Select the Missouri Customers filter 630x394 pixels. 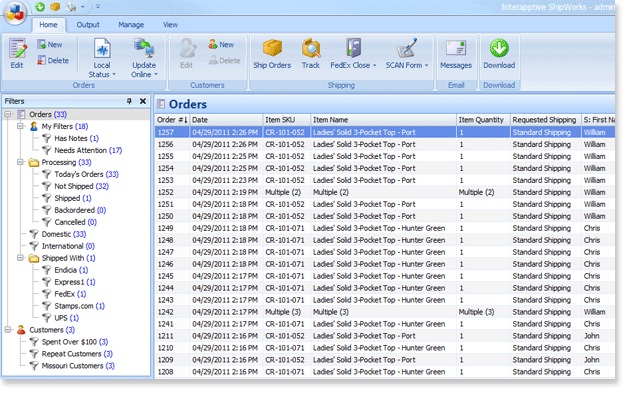click(72, 366)
